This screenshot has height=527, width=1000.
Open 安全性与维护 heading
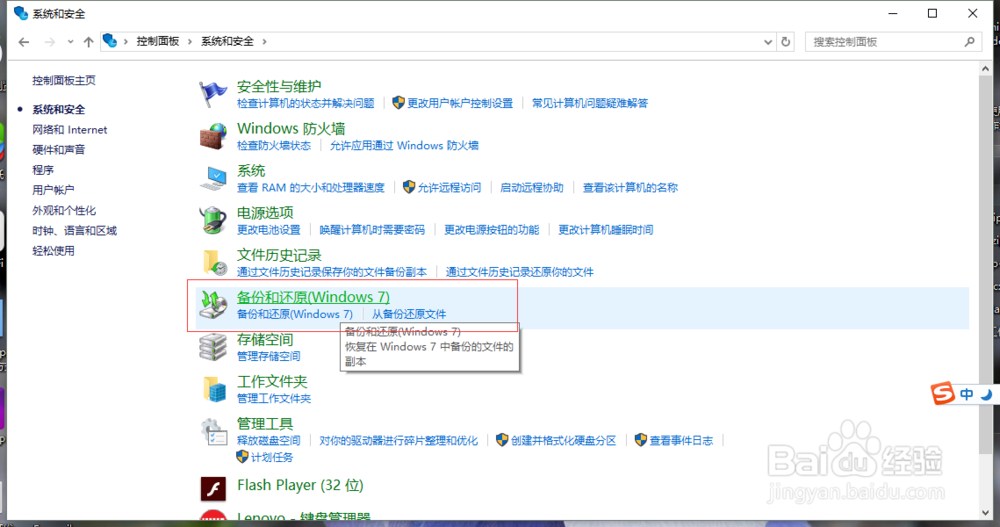(x=279, y=86)
